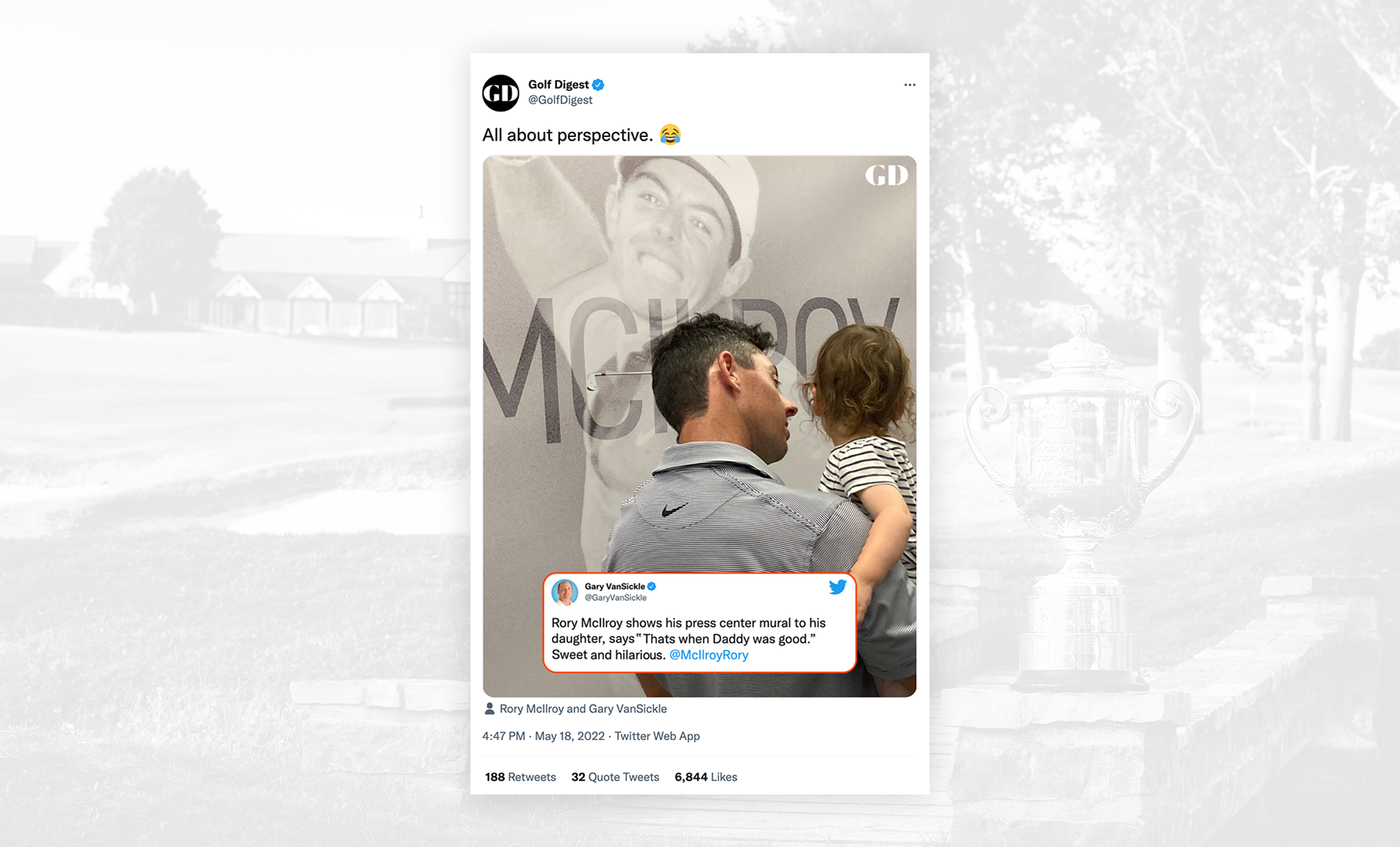The height and width of the screenshot is (847, 1400).
Task: Show the 6,844 Likes list
Action: [706, 777]
